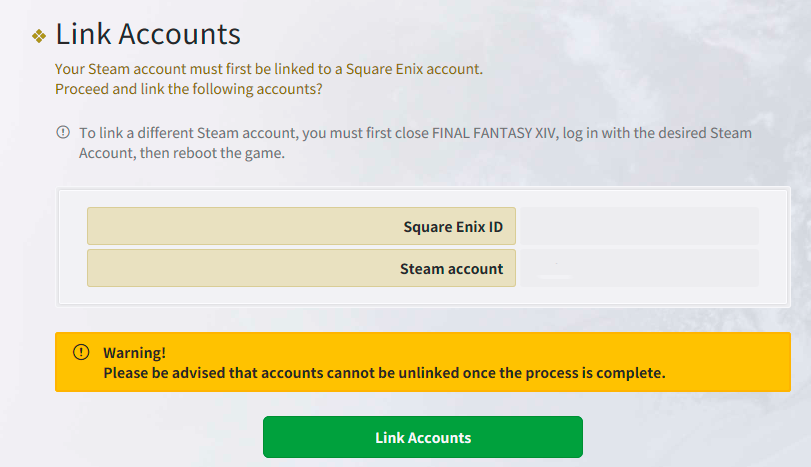Click the Steam account value field
This screenshot has height=467, width=811.
click(x=639, y=268)
